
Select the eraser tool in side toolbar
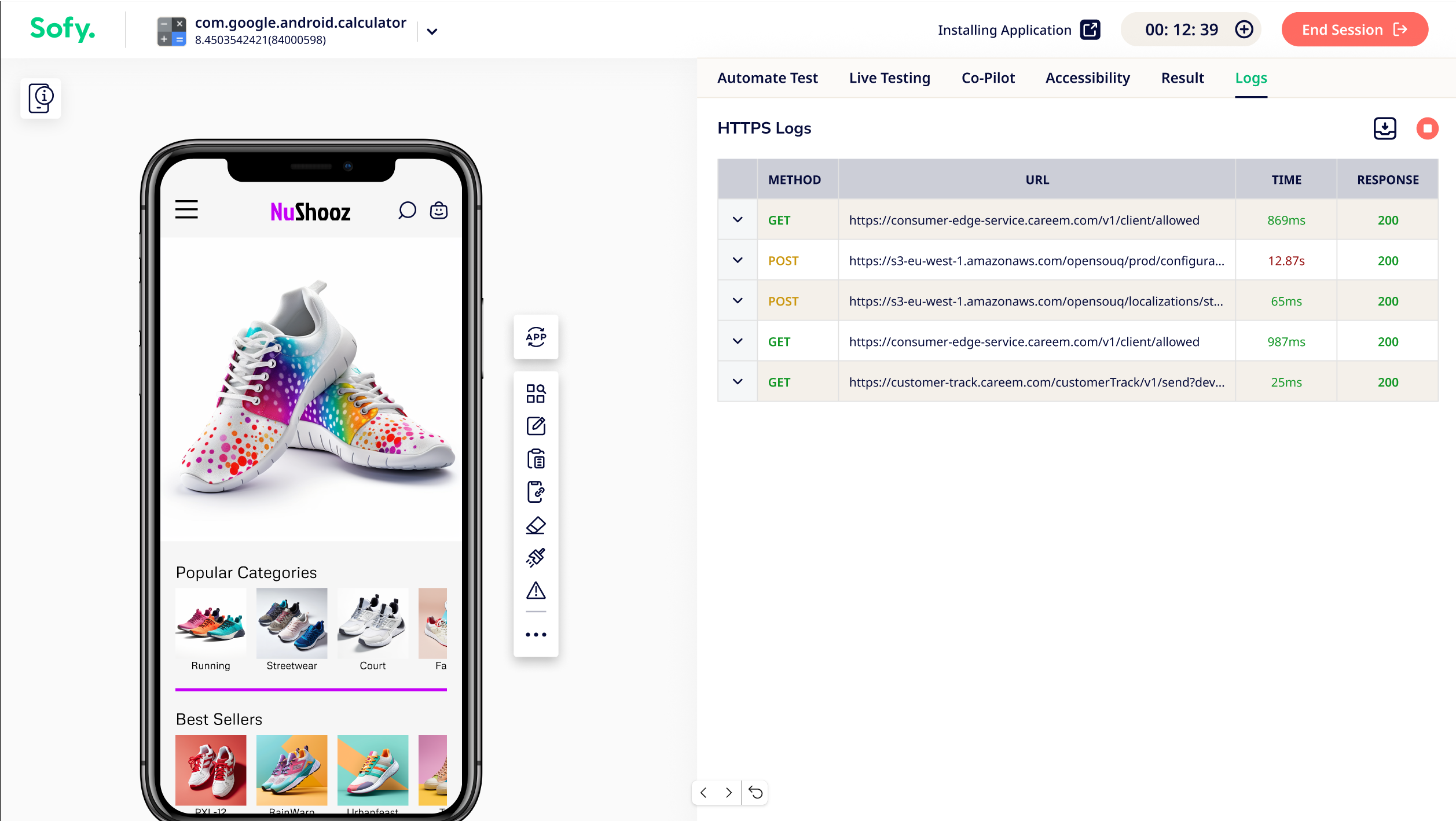pyautogui.click(x=536, y=525)
